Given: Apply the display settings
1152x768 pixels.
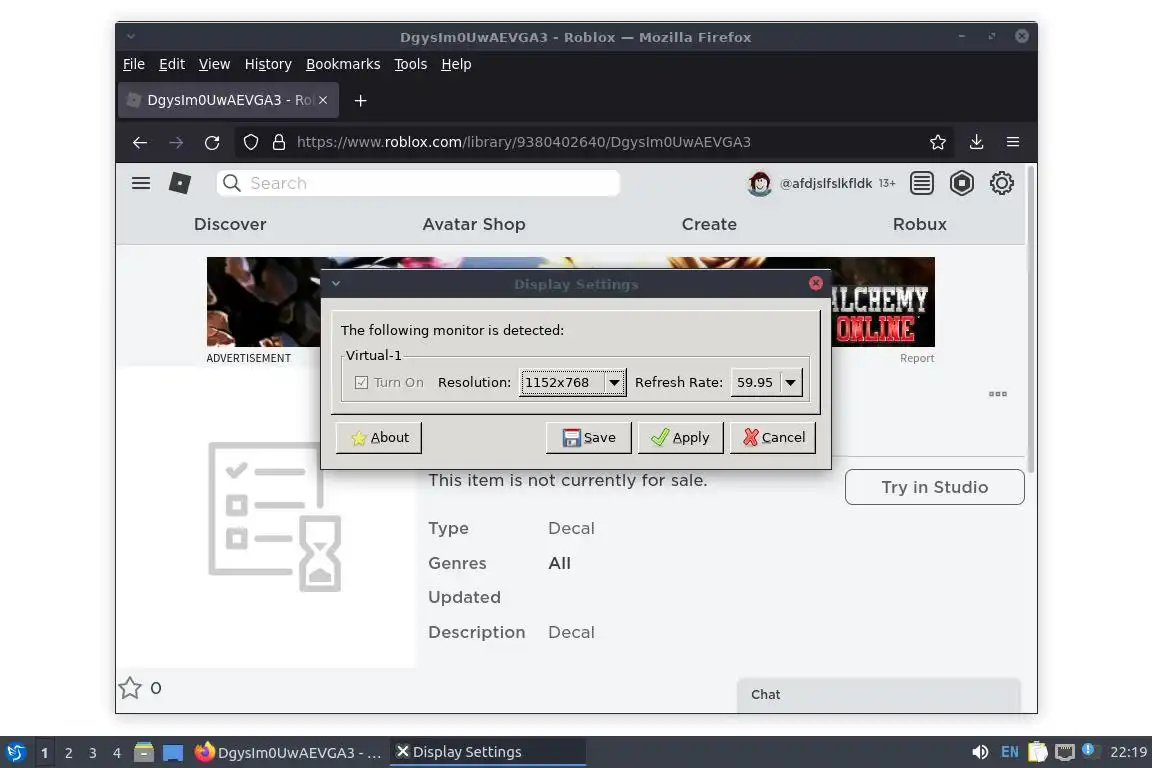Looking at the screenshot, I should pos(680,437).
